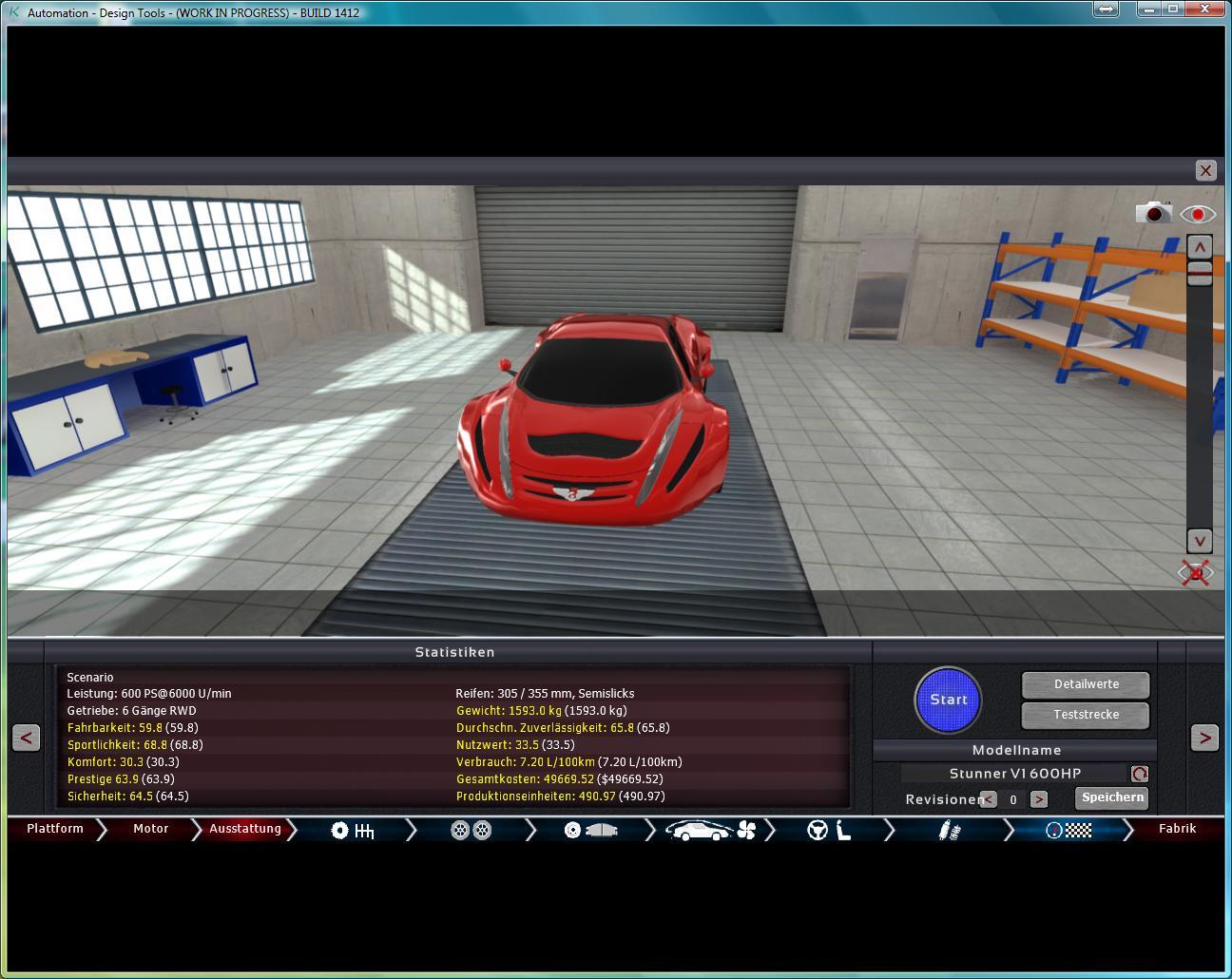Image resolution: width=1232 pixels, height=979 pixels.
Task: Open the gearbox and drivetrain tab
Action: point(352,831)
